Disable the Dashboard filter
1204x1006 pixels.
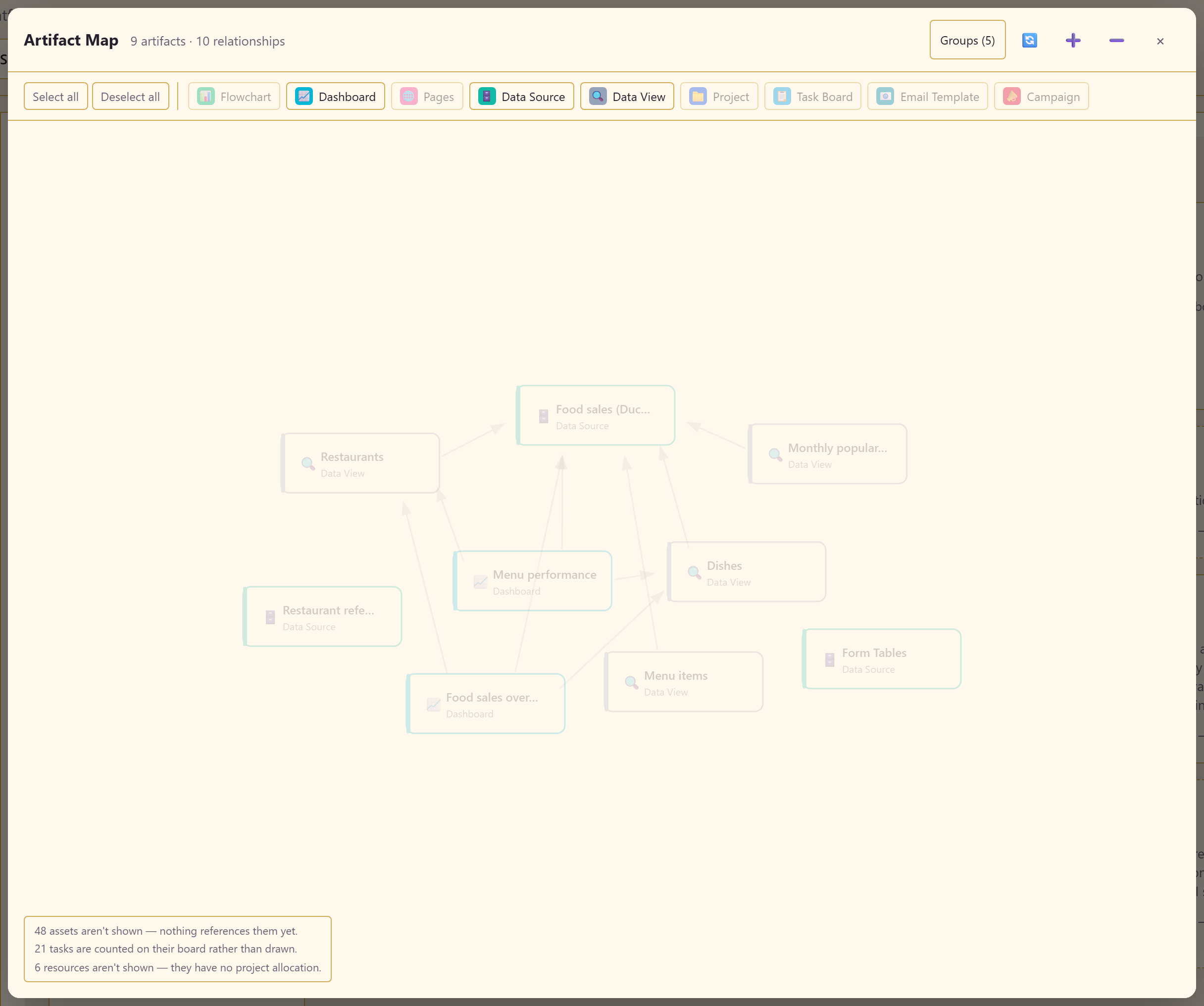point(335,97)
